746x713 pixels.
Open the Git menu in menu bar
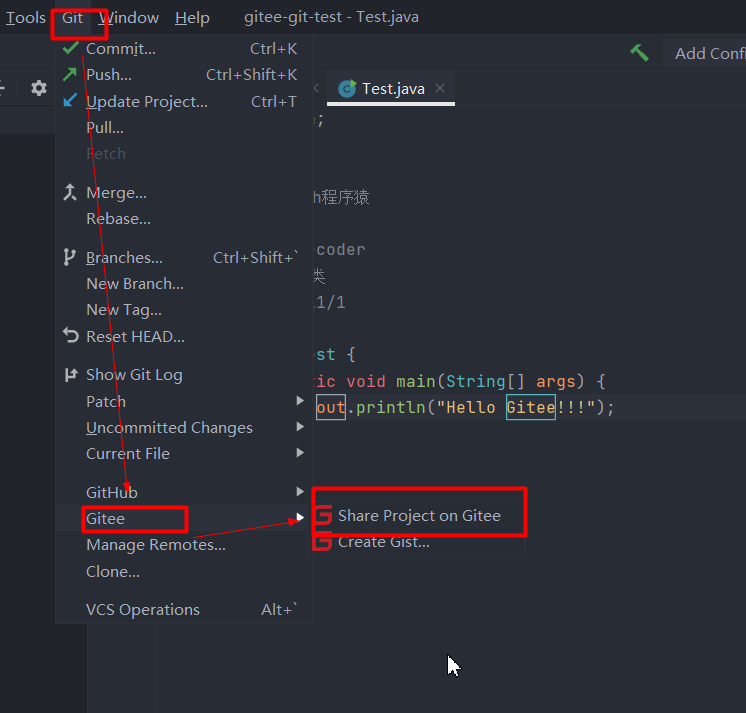pos(72,18)
